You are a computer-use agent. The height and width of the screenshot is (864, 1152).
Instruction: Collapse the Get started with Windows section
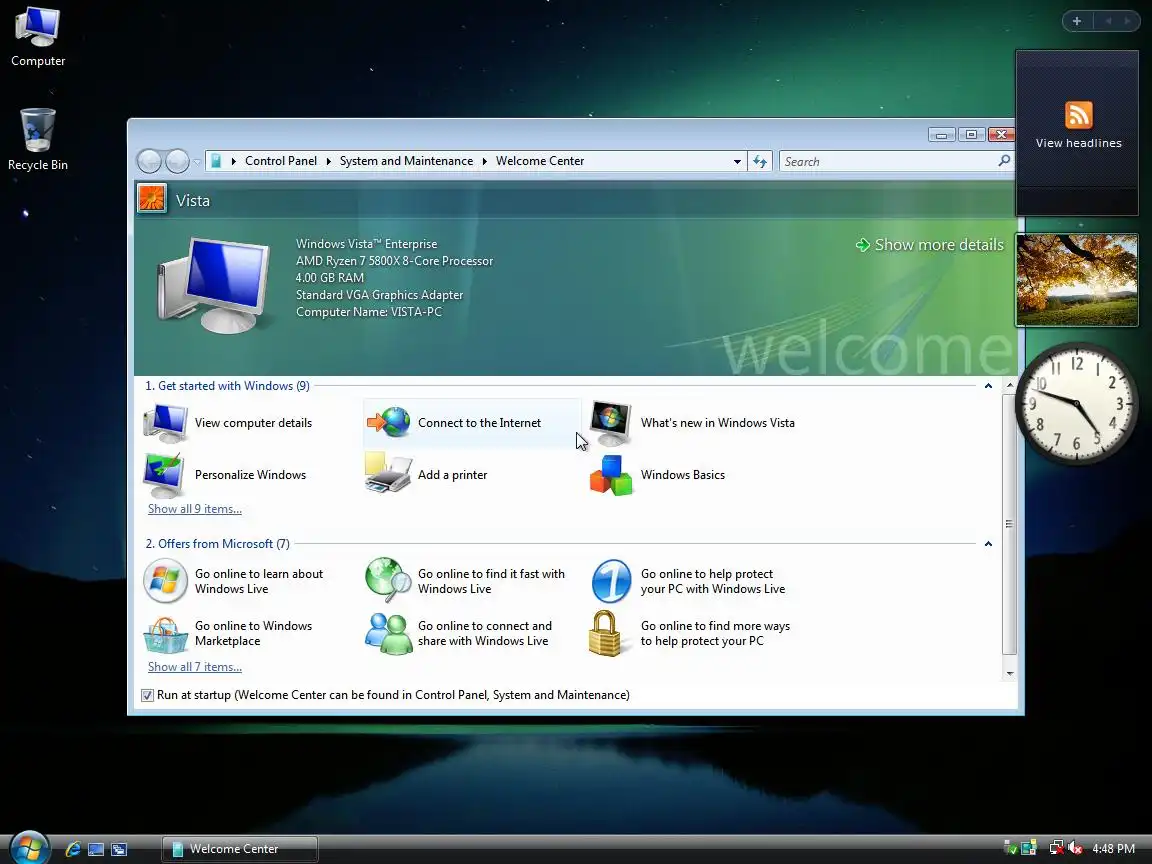(x=988, y=386)
